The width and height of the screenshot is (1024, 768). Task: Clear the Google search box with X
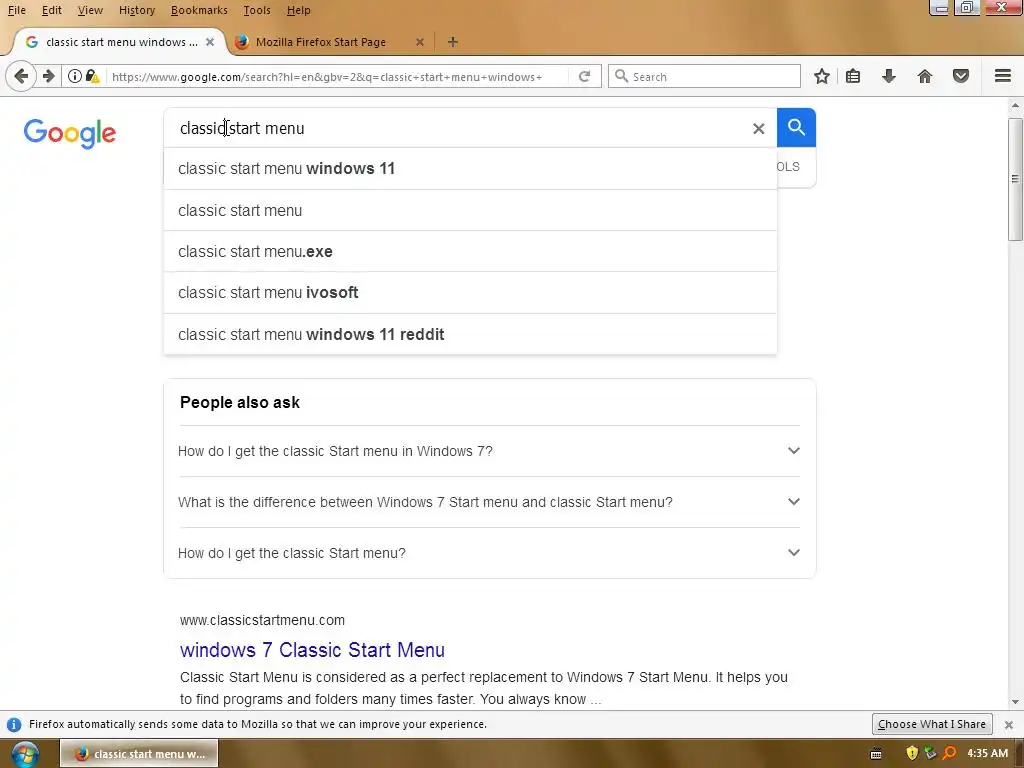click(758, 129)
